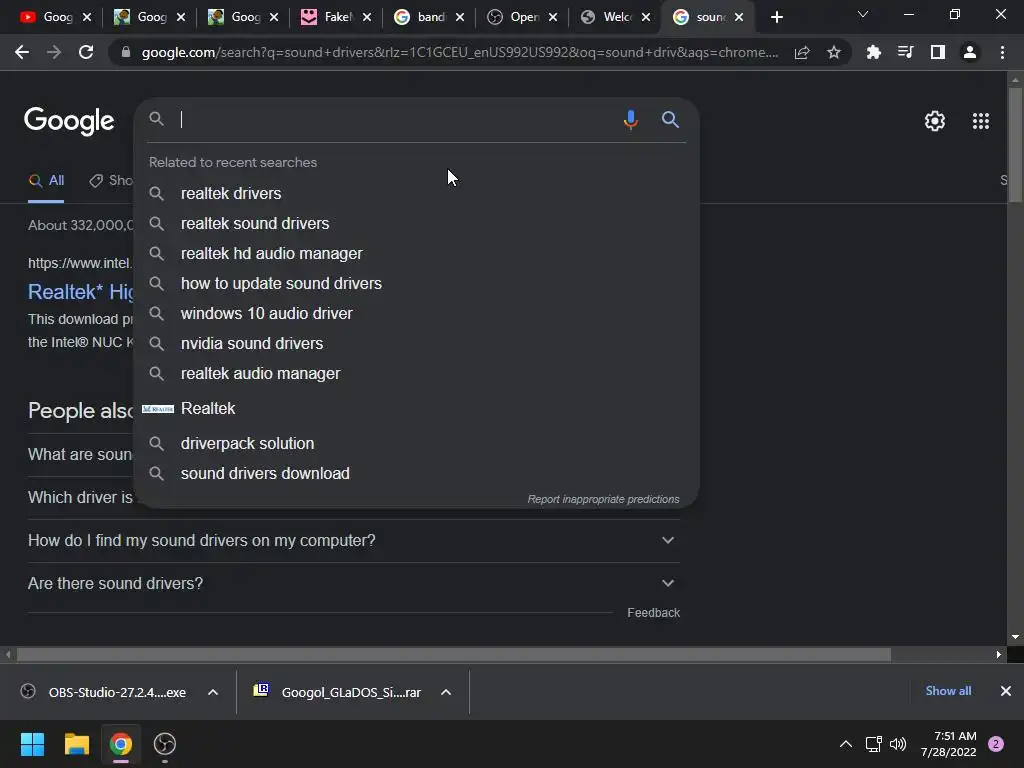Choose 'realtek audio manager' suggestion
This screenshot has height=768, width=1024.
click(x=416, y=374)
